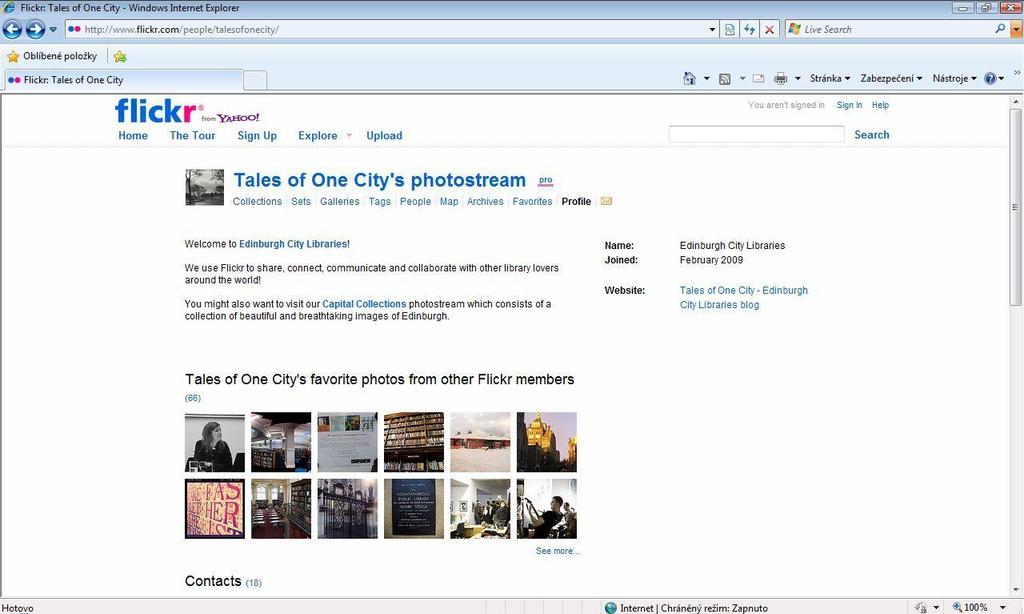Expand the toolbar overflow chevron
Image resolution: width=1024 pixels, height=614 pixels.
tap(1017, 73)
